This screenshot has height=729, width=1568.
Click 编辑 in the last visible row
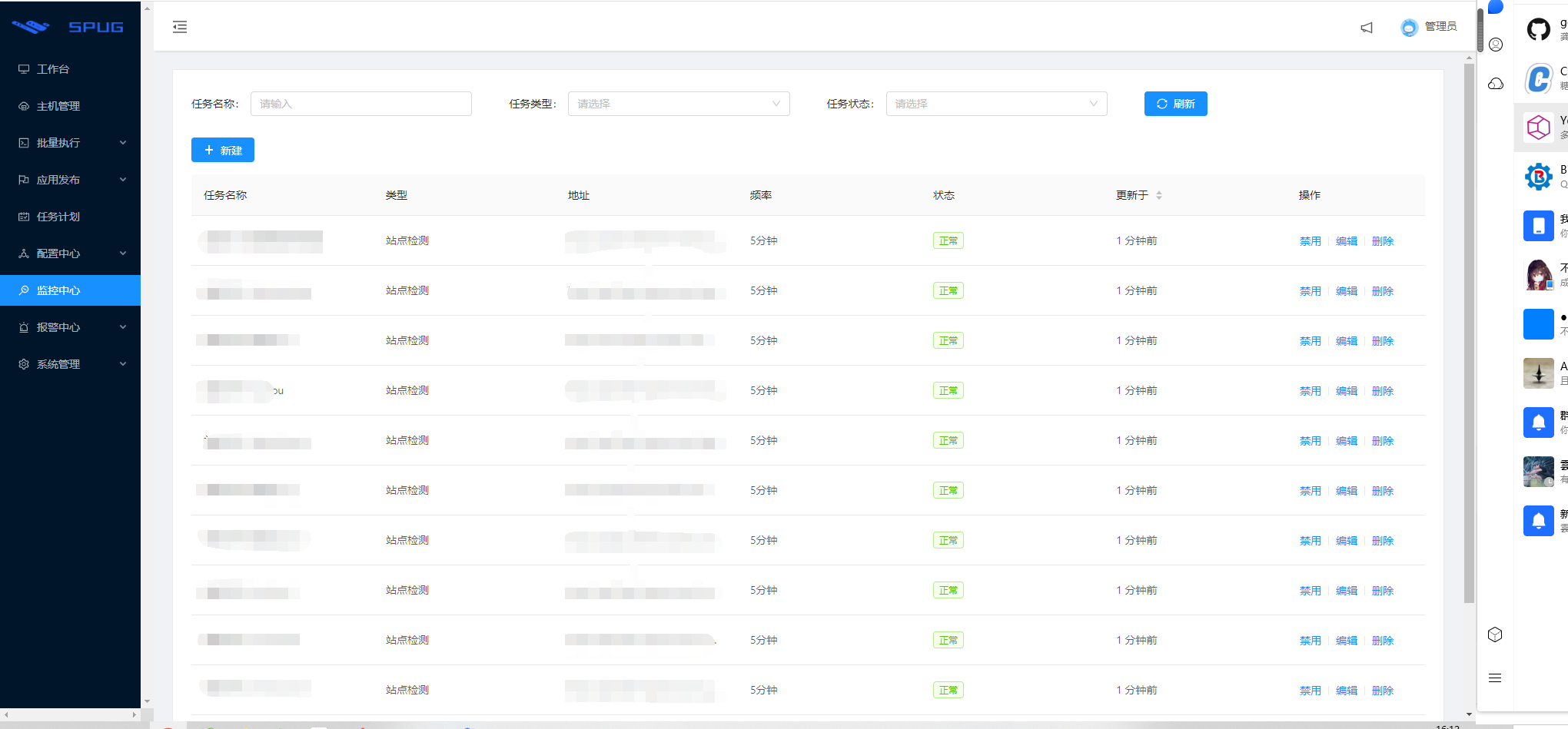click(1347, 691)
